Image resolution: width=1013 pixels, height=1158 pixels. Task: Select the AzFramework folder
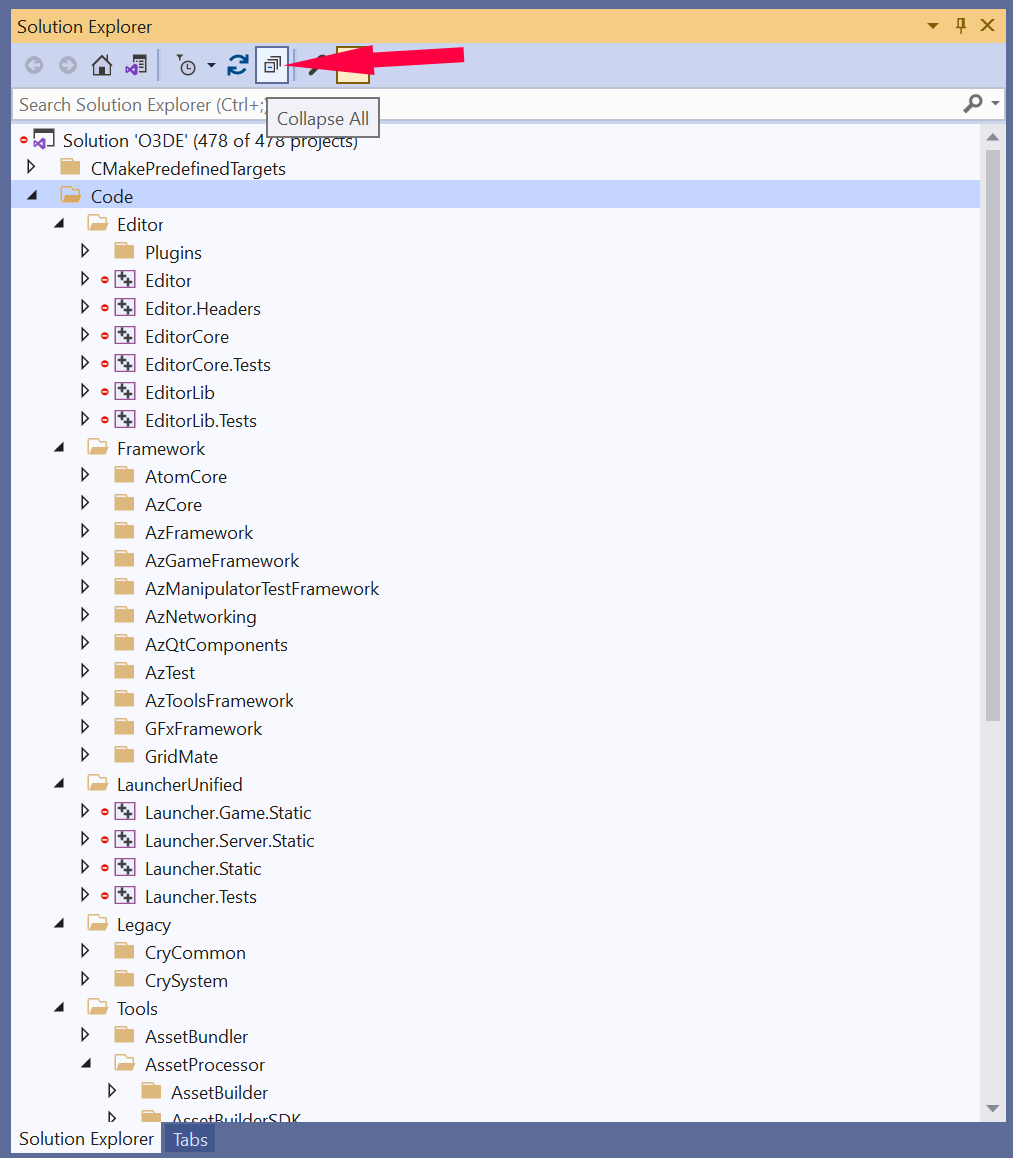pos(199,532)
